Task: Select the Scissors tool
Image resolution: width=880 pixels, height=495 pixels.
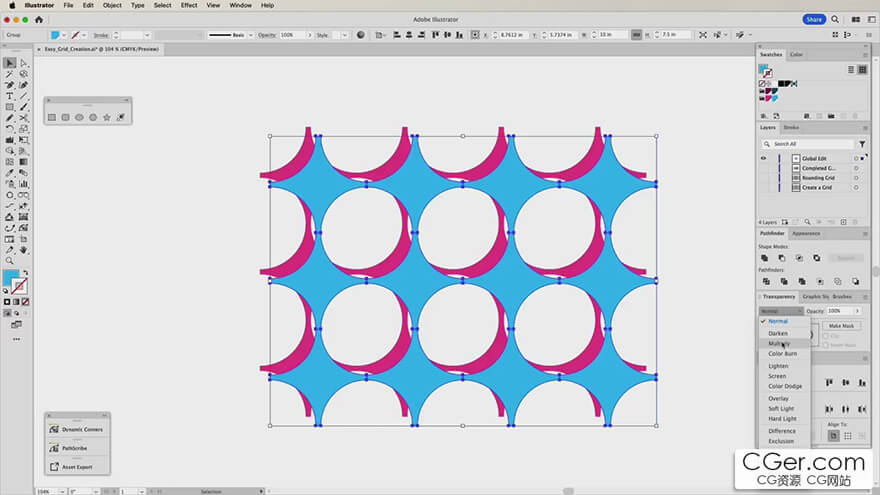Action: coord(24,118)
